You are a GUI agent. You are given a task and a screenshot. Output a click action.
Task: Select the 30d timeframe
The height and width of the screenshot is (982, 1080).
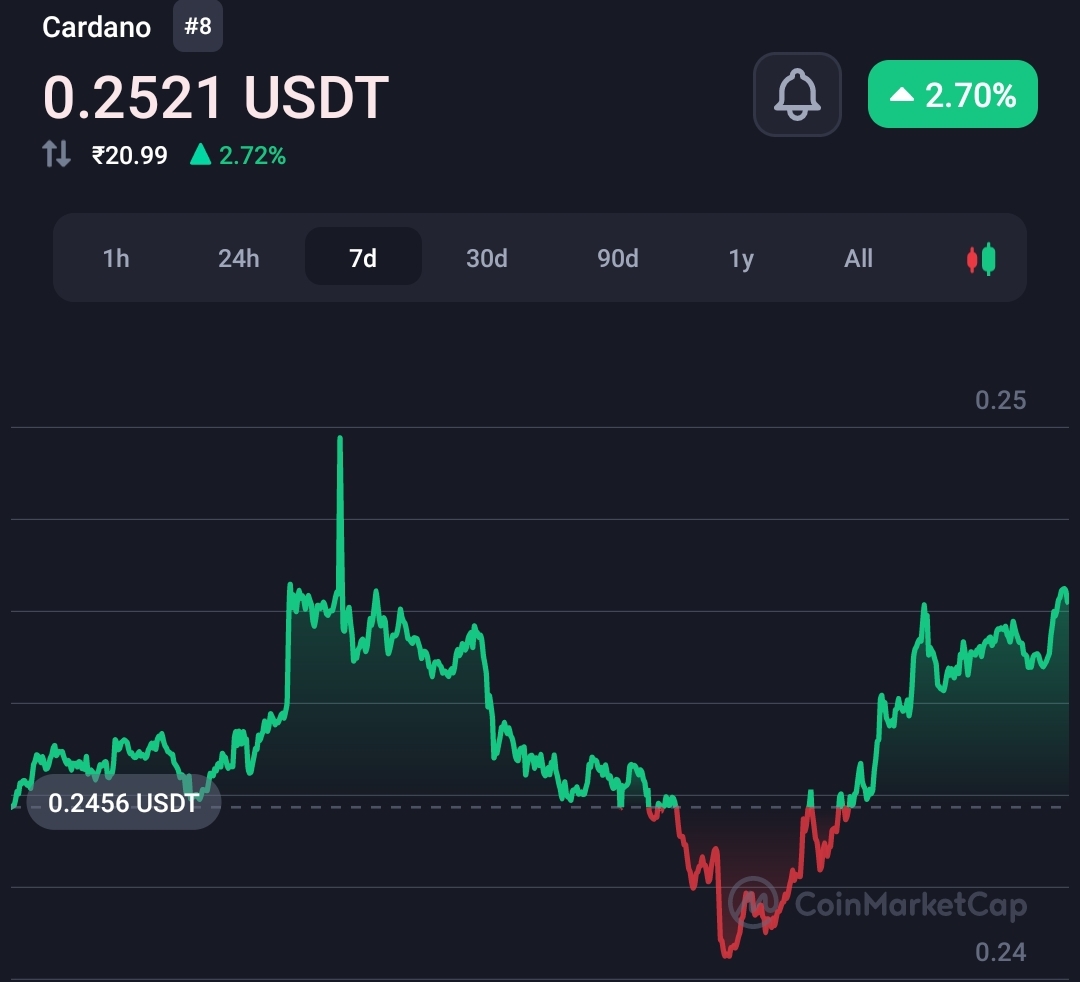click(486, 258)
